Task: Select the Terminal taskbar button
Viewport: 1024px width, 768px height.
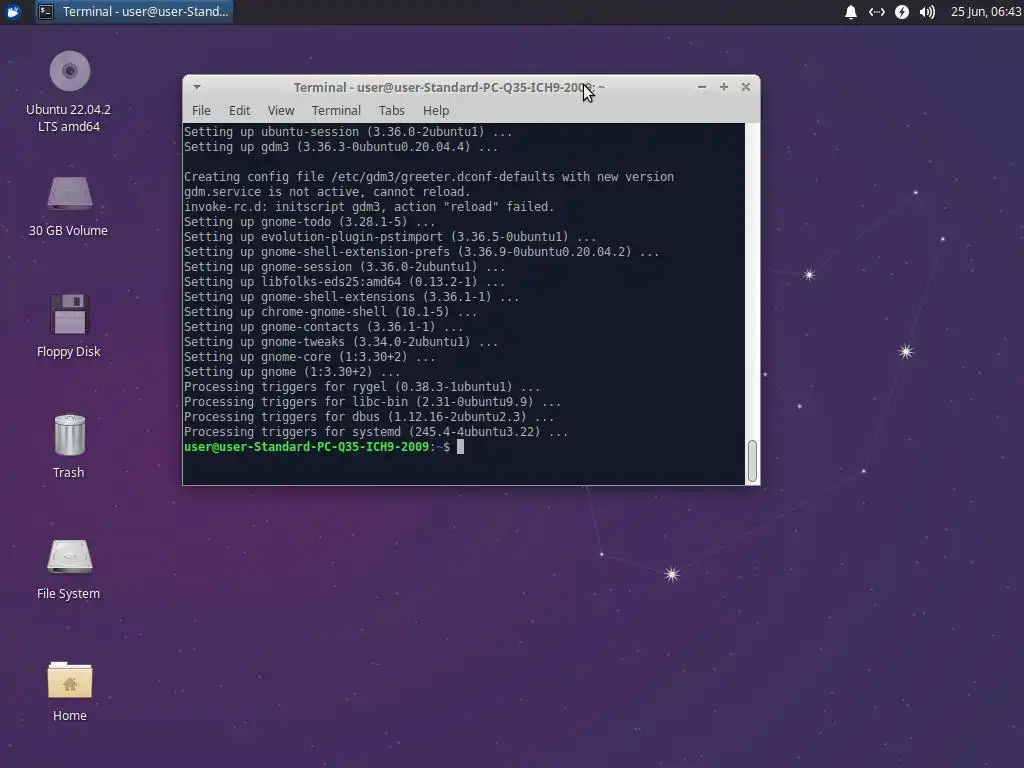Action: point(133,12)
